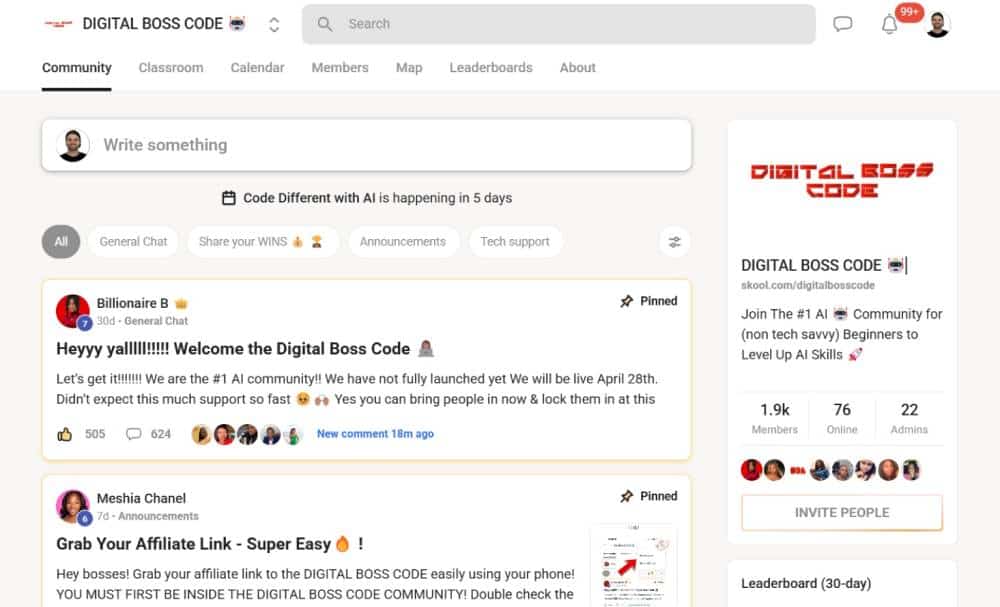Click General Chat label under Billionaire B
Viewport: 1000px width, 607px height.
click(x=156, y=321)
